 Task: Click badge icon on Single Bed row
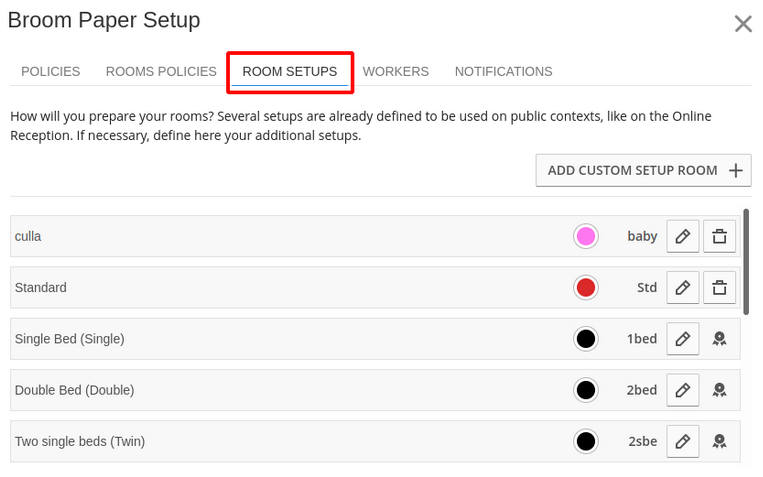tap(718, 339)
